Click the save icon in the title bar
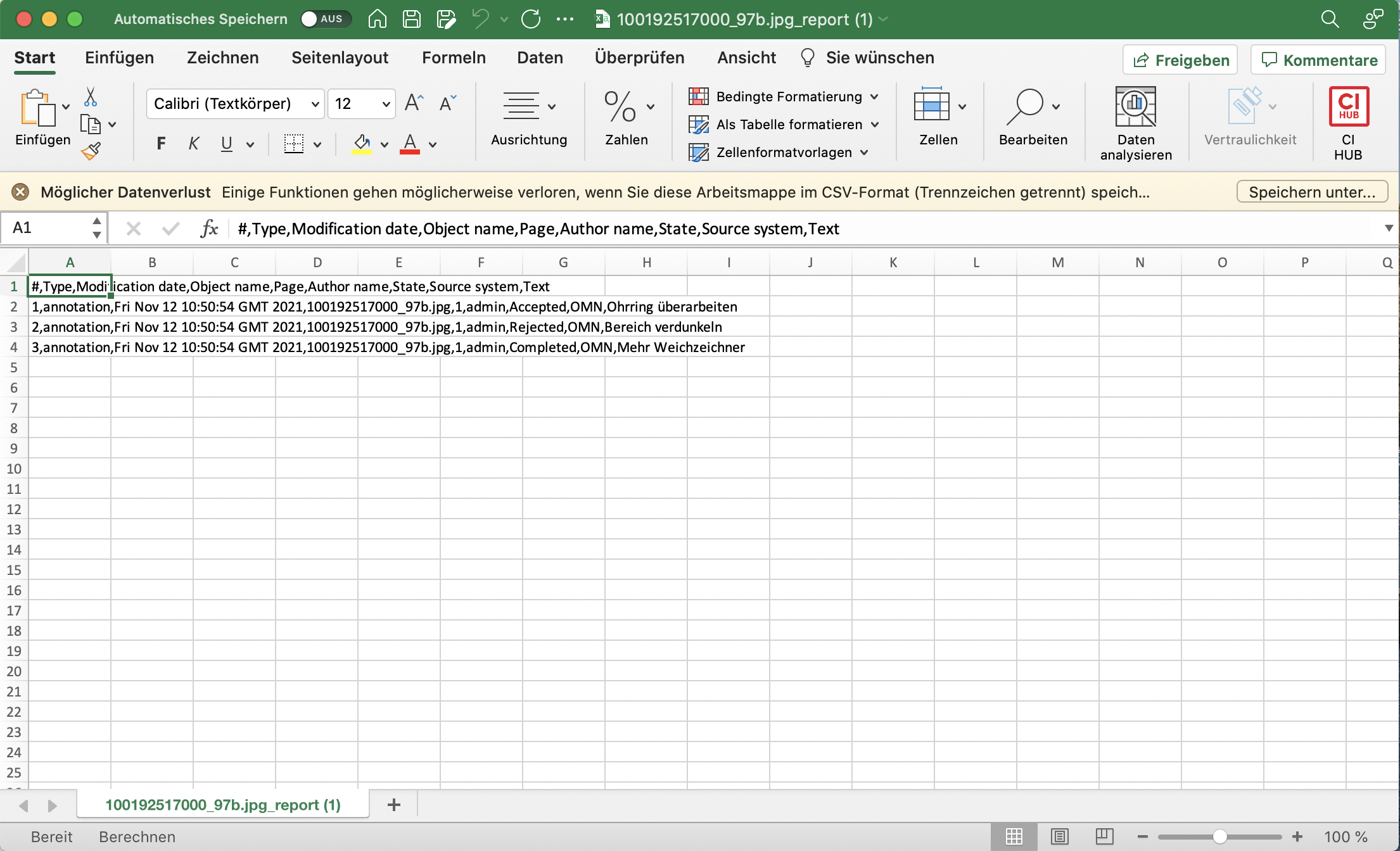1400x851 pixels. [x=411, y=19]
